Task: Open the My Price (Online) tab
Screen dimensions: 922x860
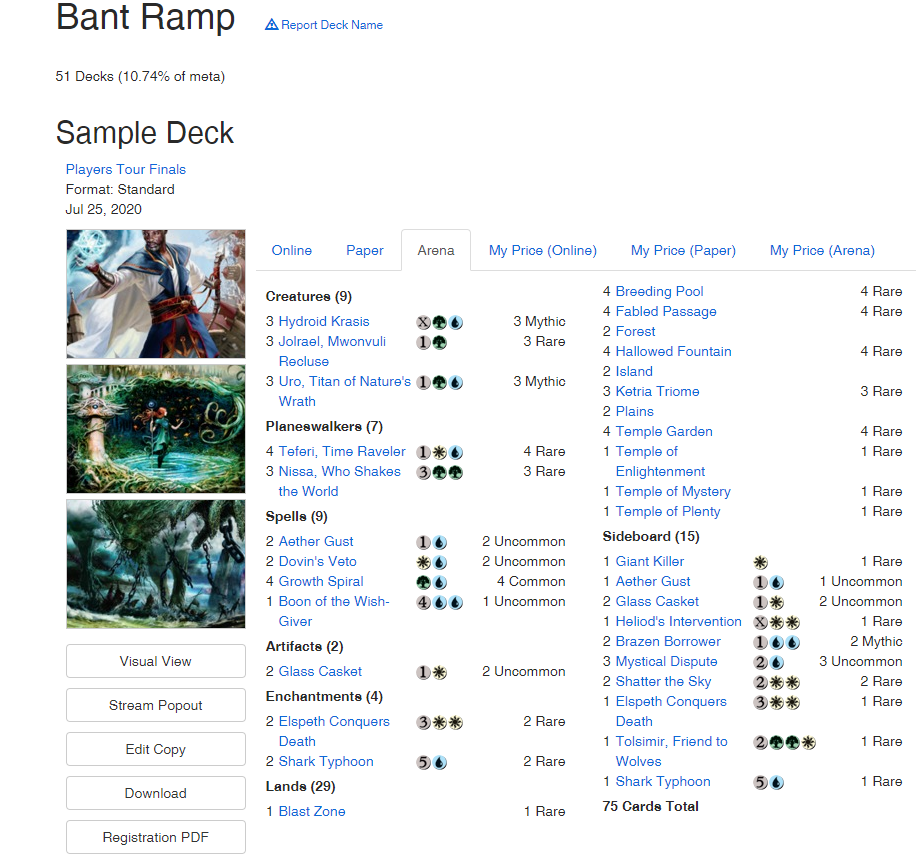Action: click(x=543, y=251)
